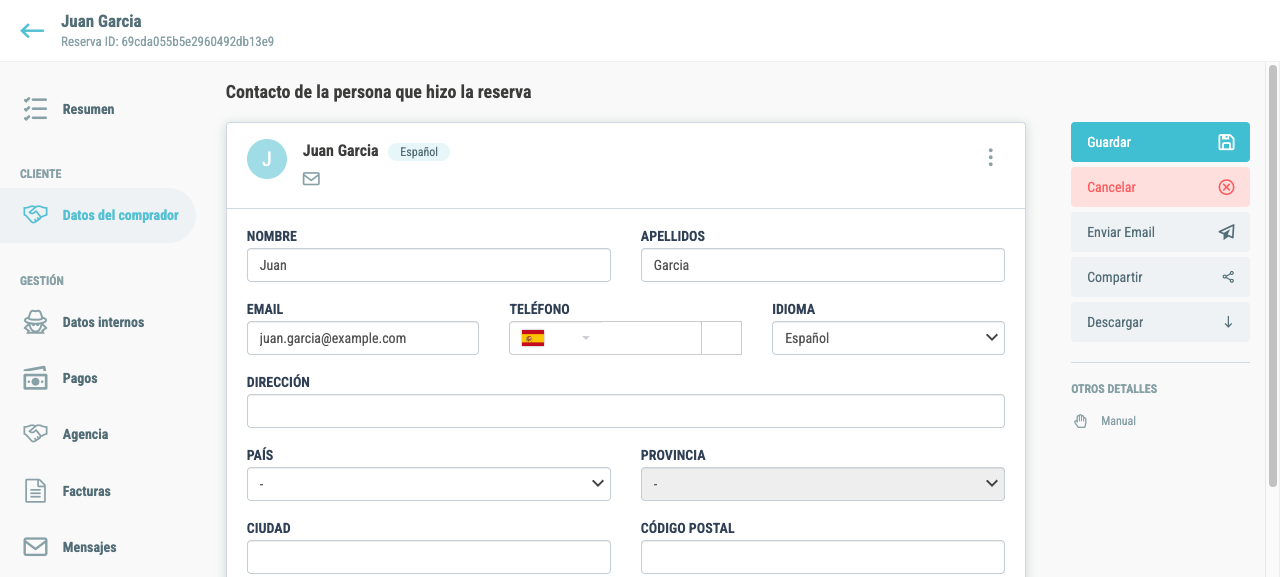
Task: Click the Agencia handshake icon
Action: (x=35, y=434)
